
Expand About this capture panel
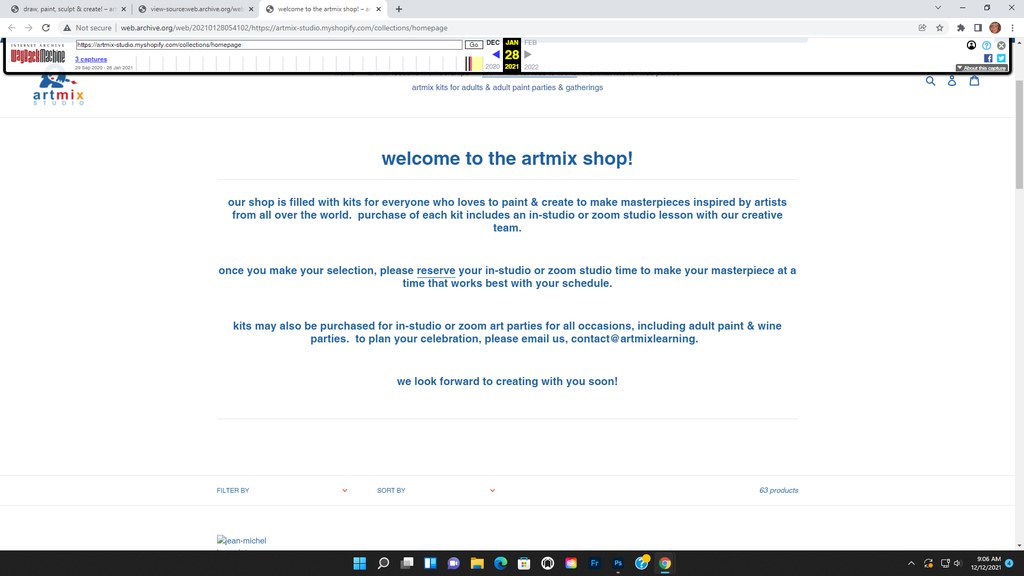pos(981,68)
